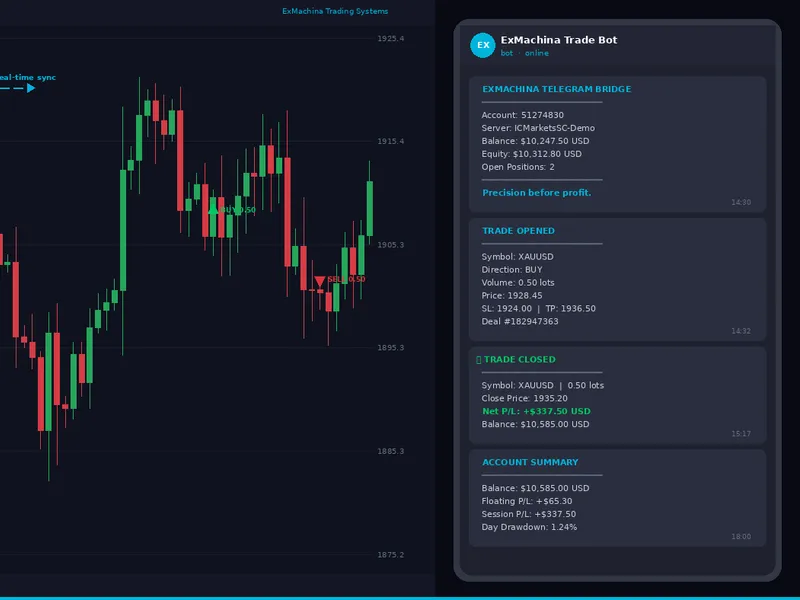Click the 1895.3 price axis label

(x=391, y=348)
